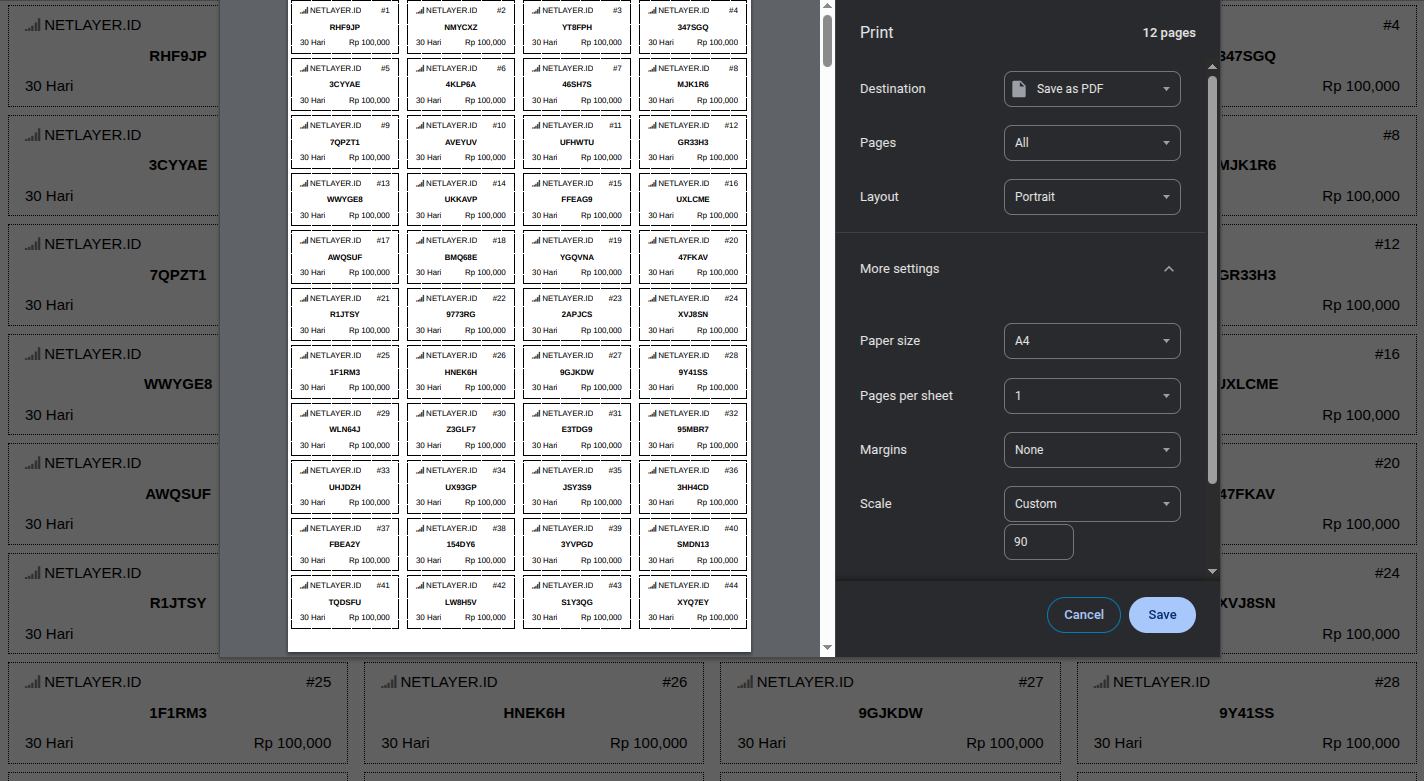Click the settings panel scrollbar thumb

[1212, 280]
